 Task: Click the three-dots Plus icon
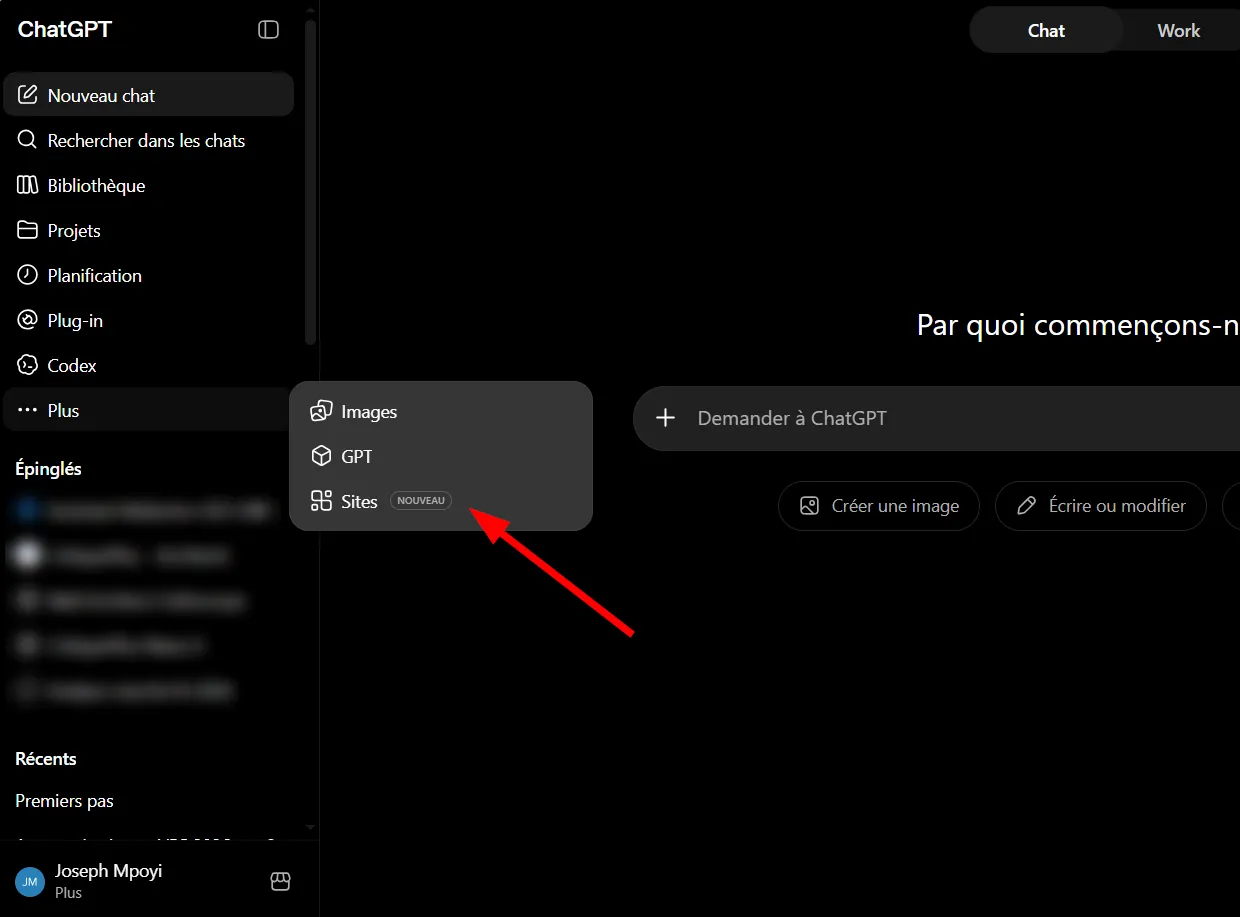pos(28,410)
